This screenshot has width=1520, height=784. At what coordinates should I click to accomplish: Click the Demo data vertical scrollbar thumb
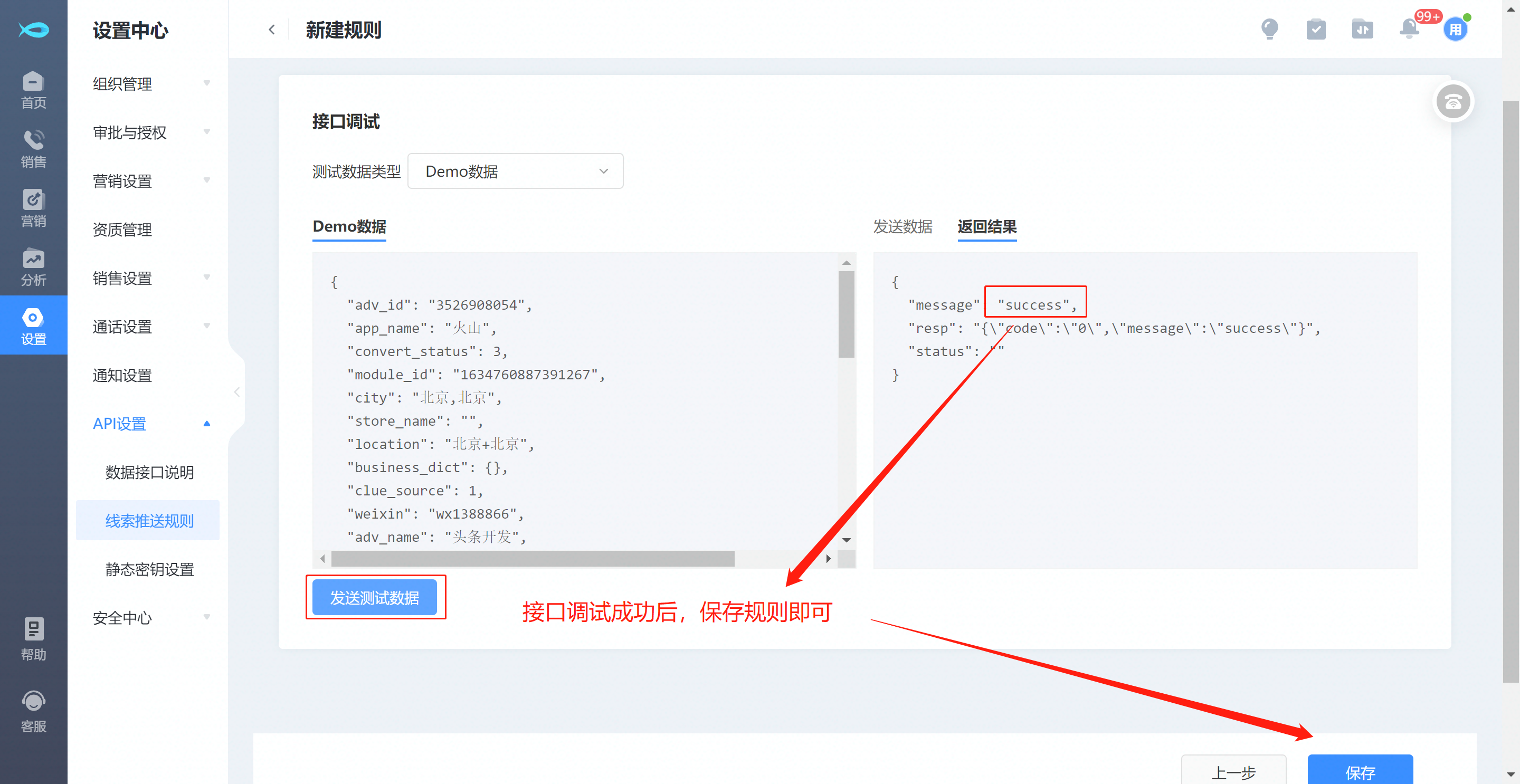click(845, 314)
